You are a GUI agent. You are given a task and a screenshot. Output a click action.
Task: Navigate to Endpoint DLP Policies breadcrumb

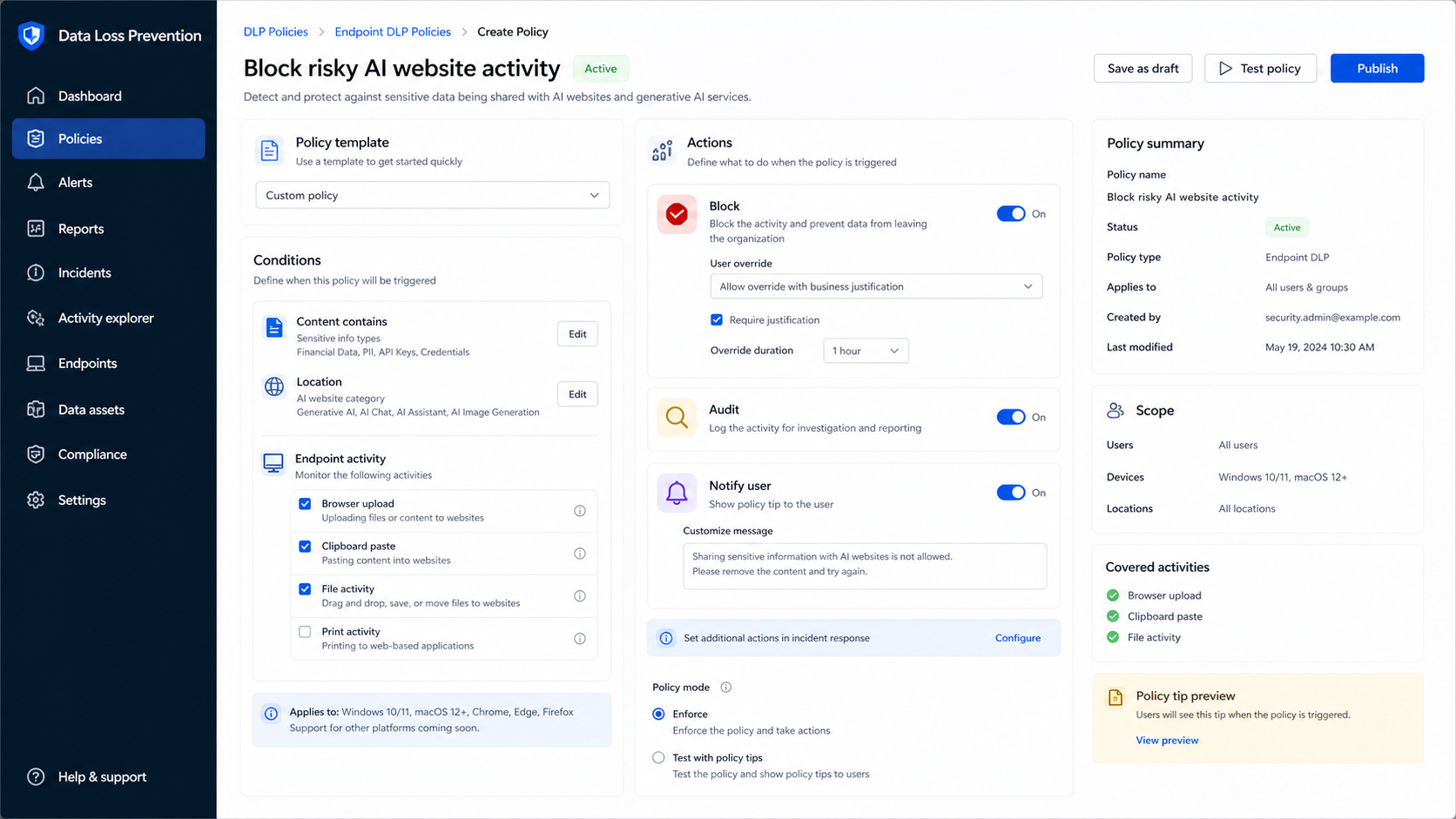tap(393, 31)
